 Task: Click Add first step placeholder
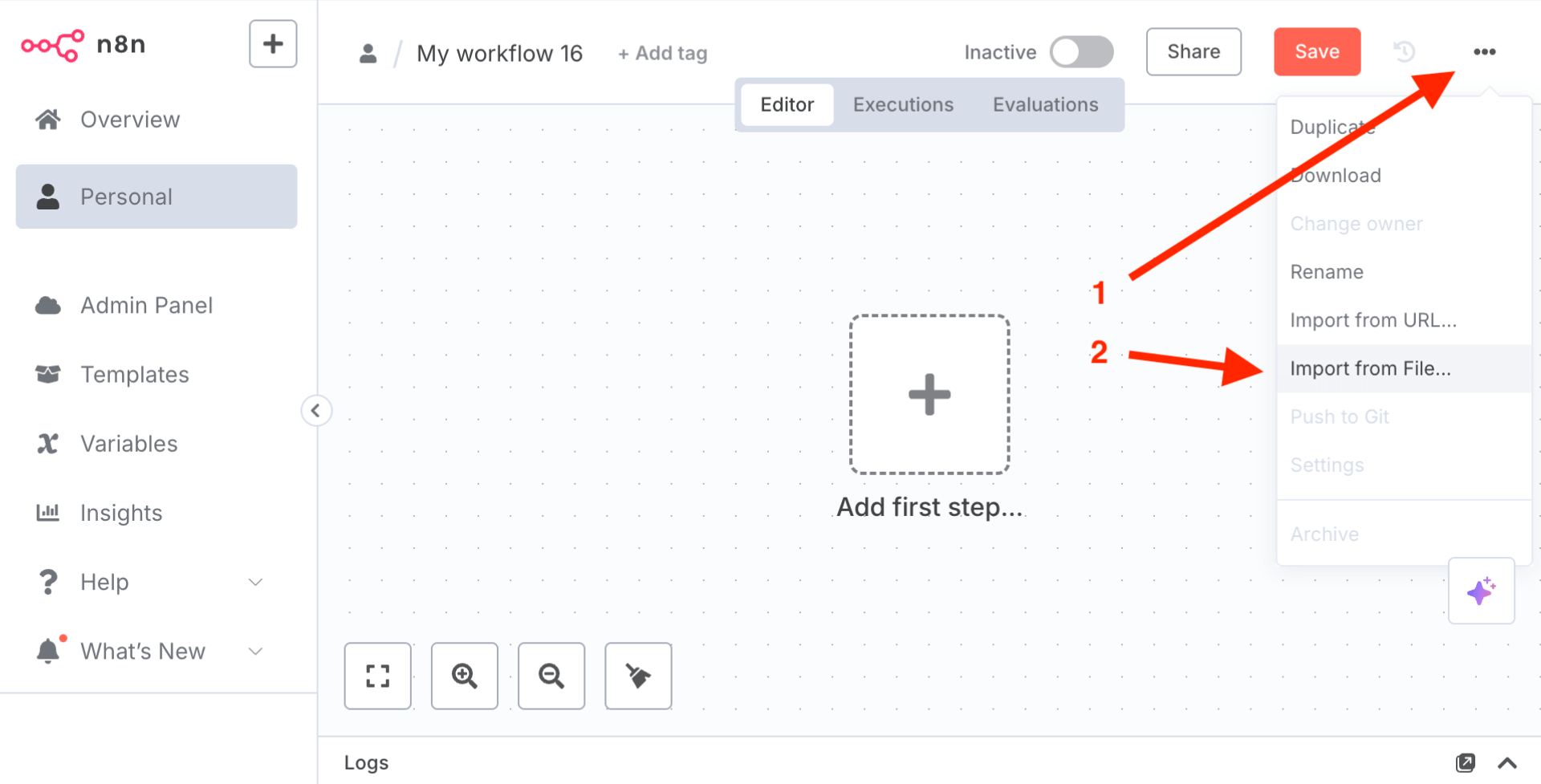pyautogui.click(x=929, y=394)
